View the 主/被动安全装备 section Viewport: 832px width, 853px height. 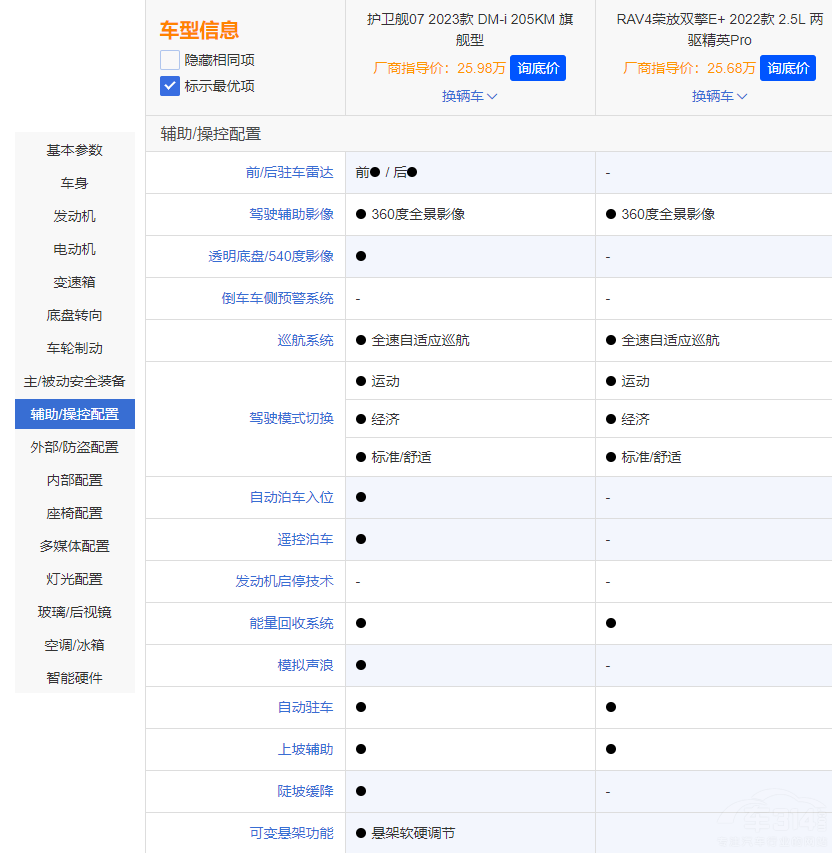(74, 380)
